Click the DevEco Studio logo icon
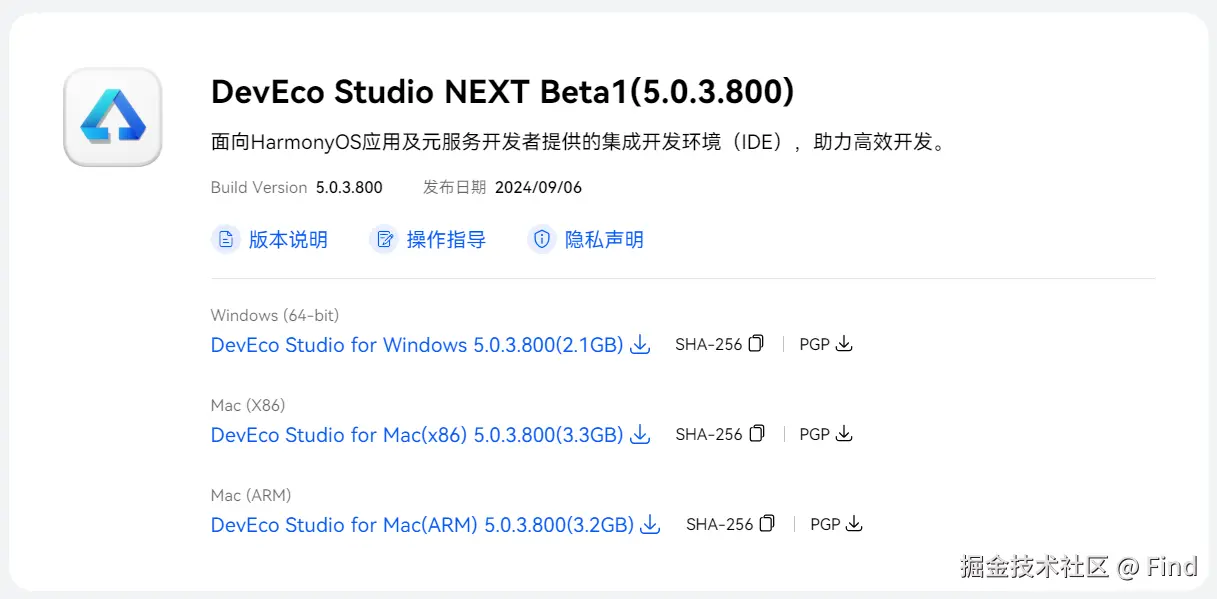This screenshot has width=1217, height=599. click(112, 117)
